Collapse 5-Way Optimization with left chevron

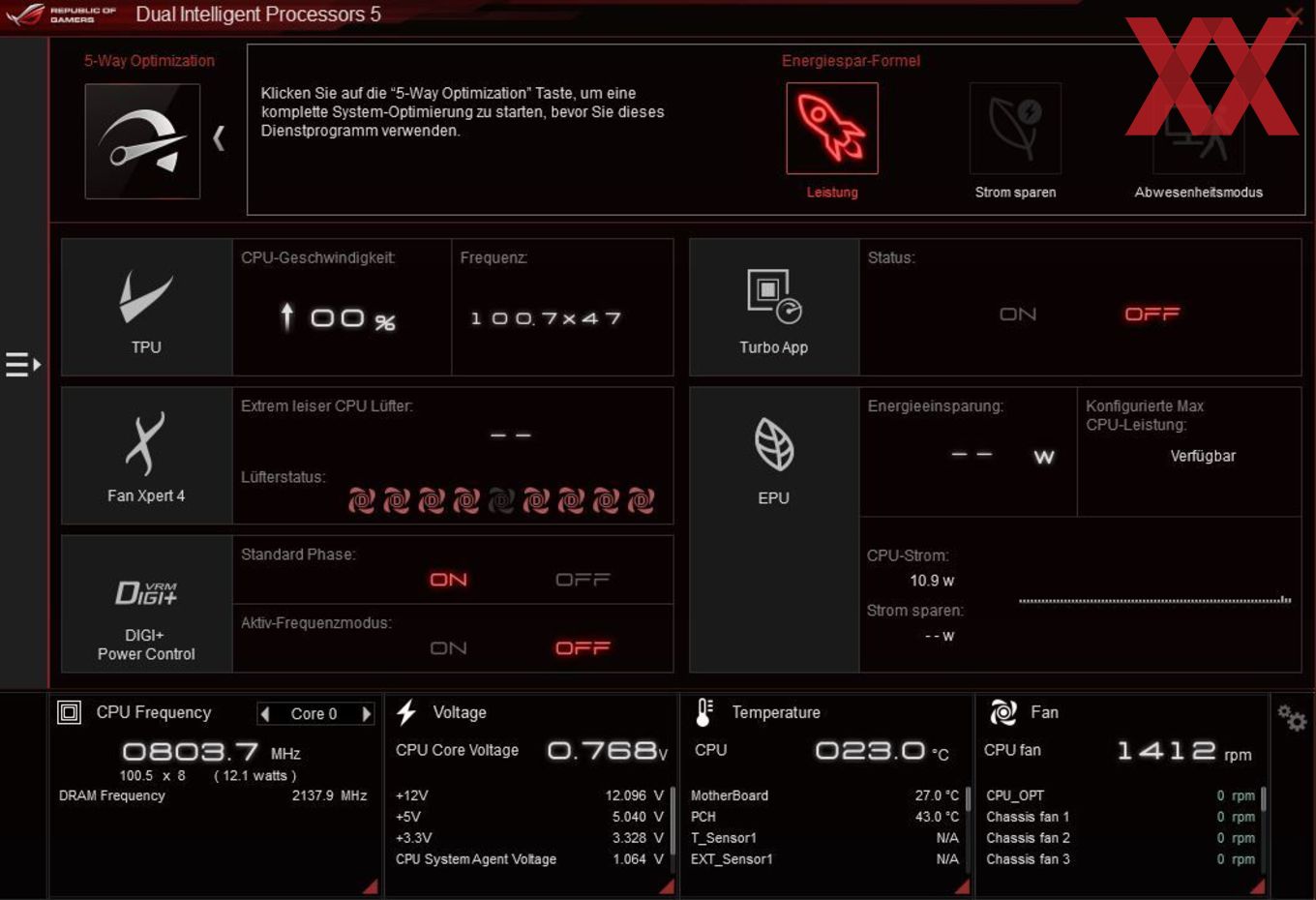pyautogui.click(x=219, y=138)
